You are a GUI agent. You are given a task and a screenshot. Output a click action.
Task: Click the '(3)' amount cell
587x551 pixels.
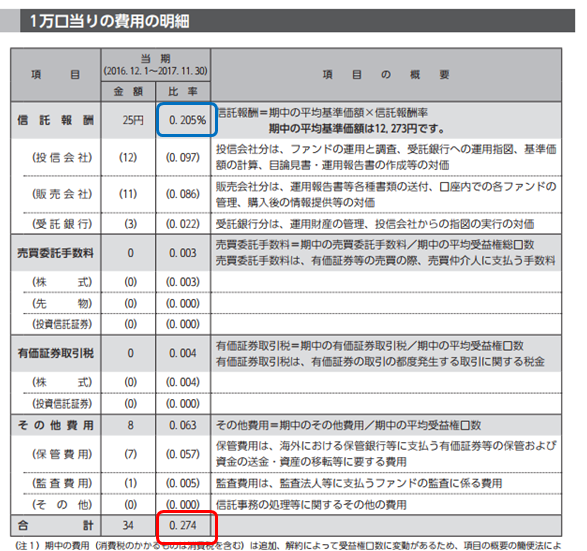coord(130,224)
